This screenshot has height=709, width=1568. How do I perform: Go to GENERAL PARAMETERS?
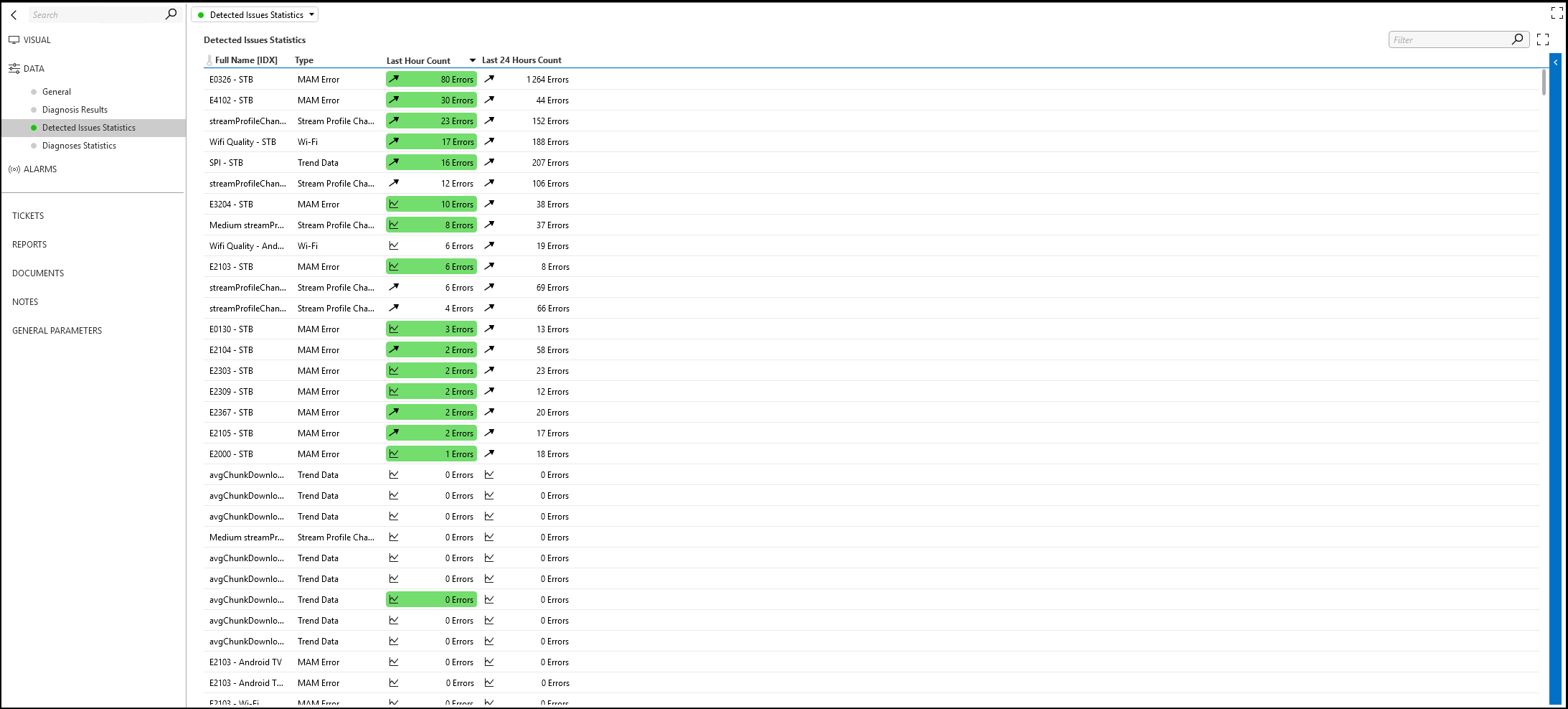(x=57, y=331)
